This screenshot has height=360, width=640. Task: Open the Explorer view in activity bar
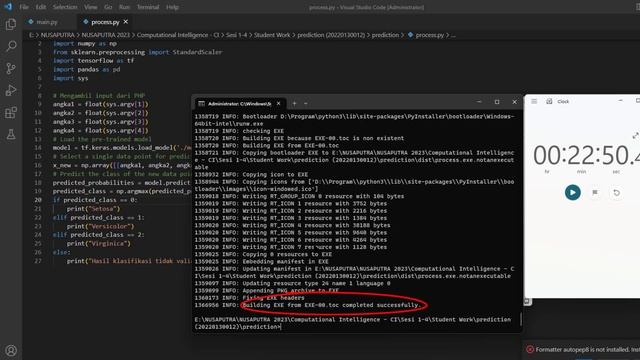coord(11,24)
